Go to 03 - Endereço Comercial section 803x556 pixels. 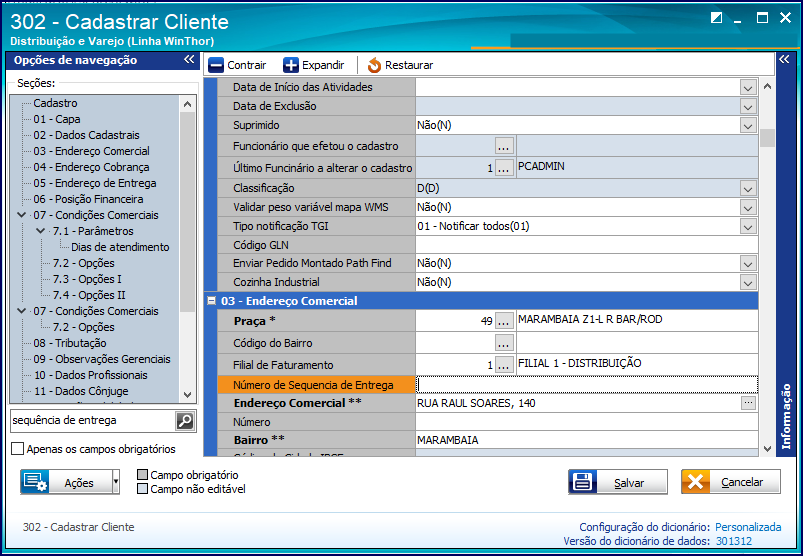92,151
